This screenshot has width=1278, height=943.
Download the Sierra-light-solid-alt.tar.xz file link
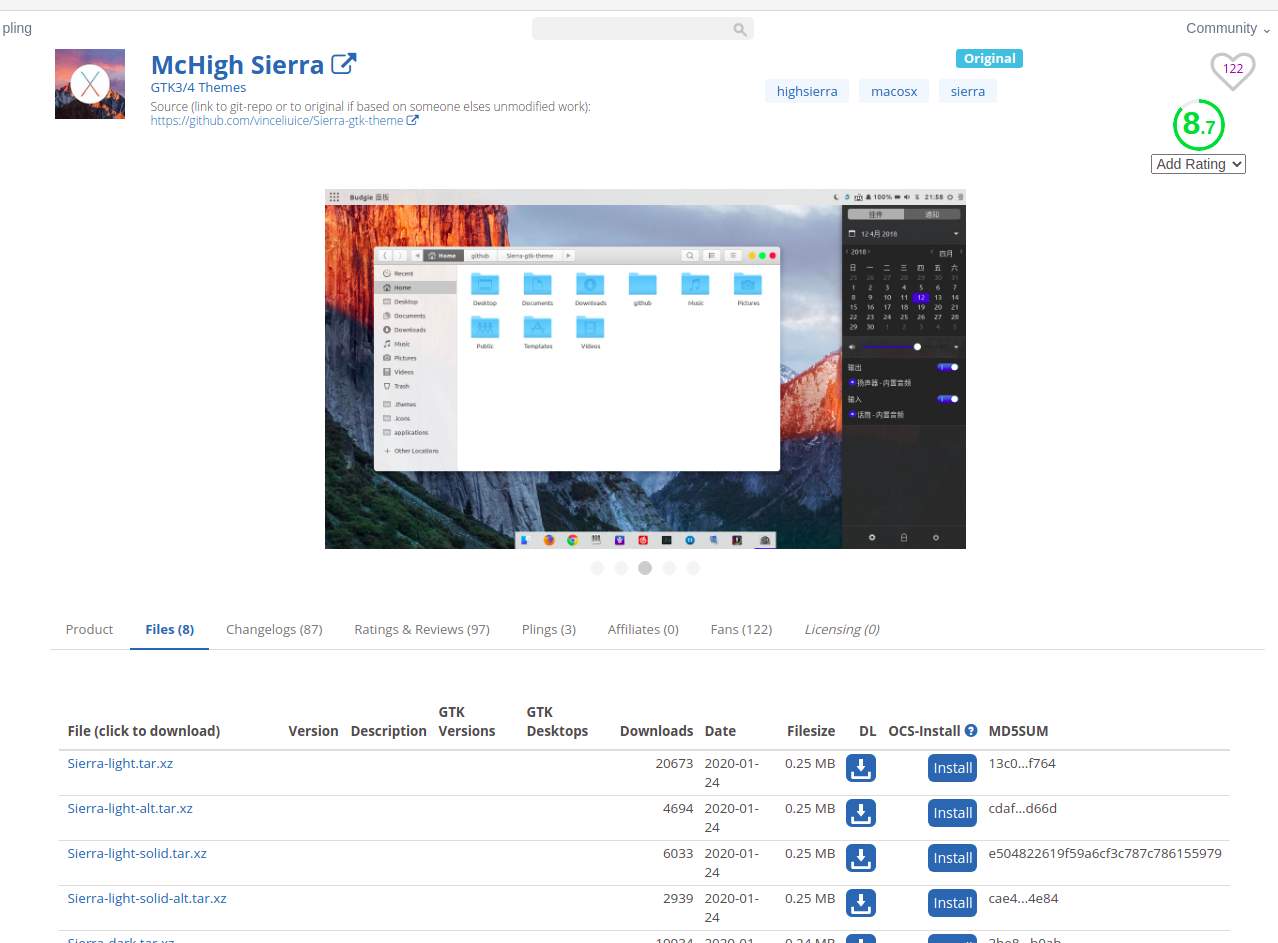[x=147, y=898]
